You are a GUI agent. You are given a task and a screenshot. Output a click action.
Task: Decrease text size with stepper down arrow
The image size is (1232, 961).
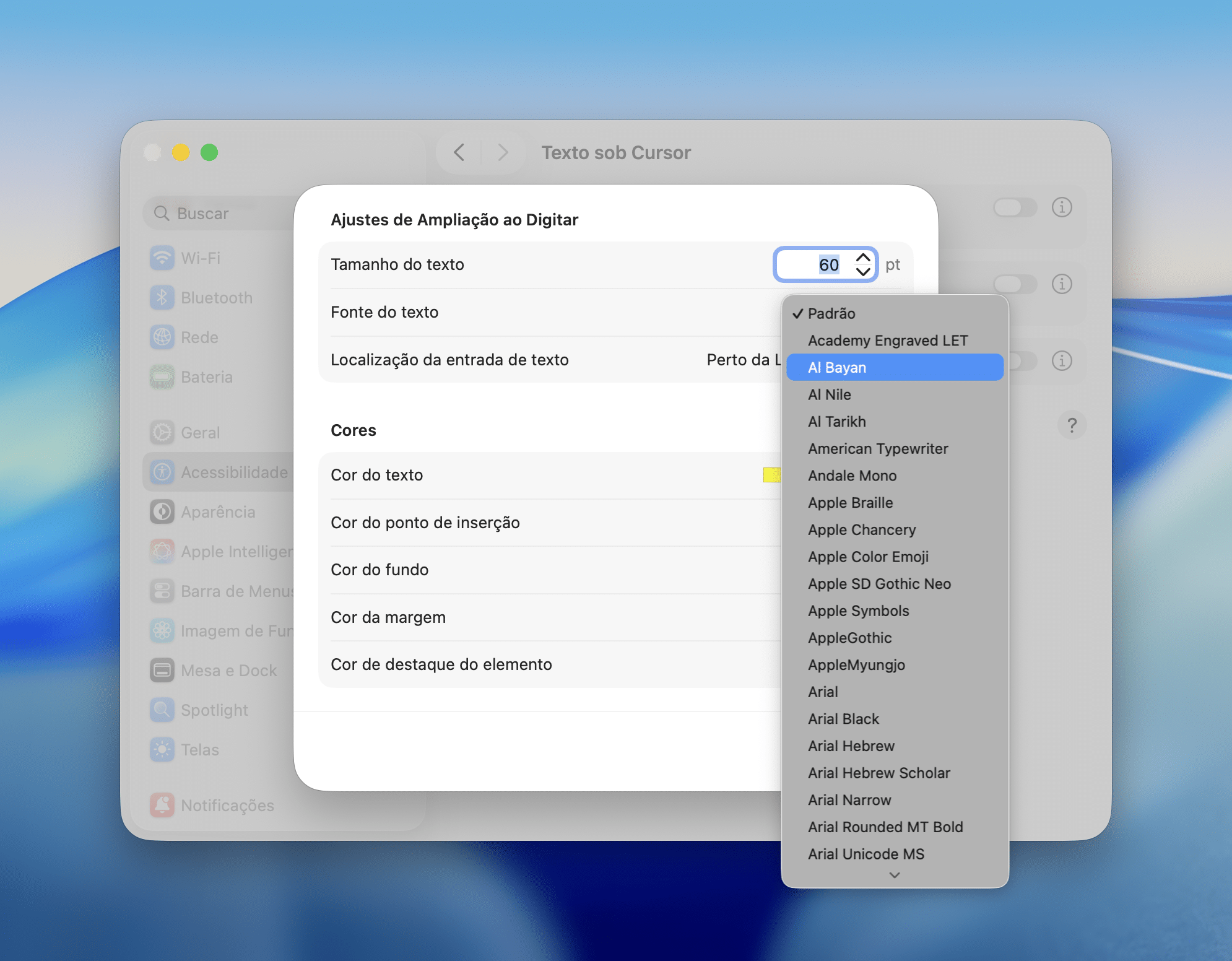pos(863,271)
